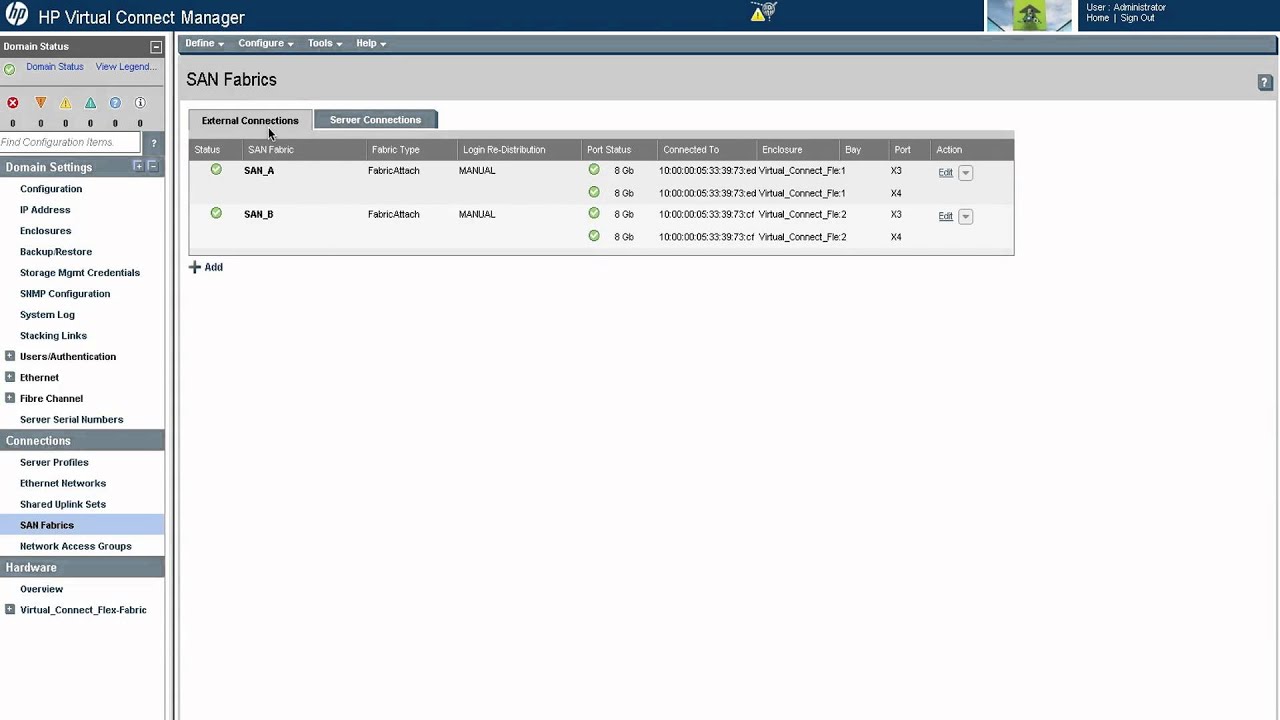The image size is (1280, 720).
Task: Open Ethernet Networks under Connections
Action: pyautogui.click(x=63, y=483)
